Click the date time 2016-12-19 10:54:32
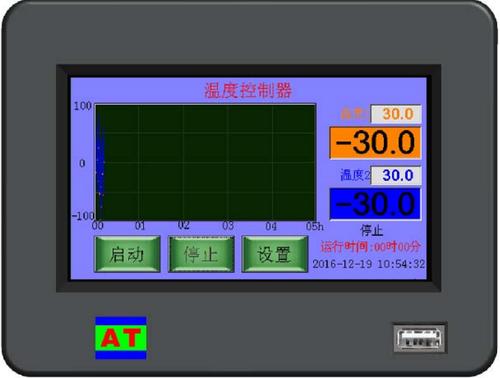This screenshot has width=500, height=378. 369,264
